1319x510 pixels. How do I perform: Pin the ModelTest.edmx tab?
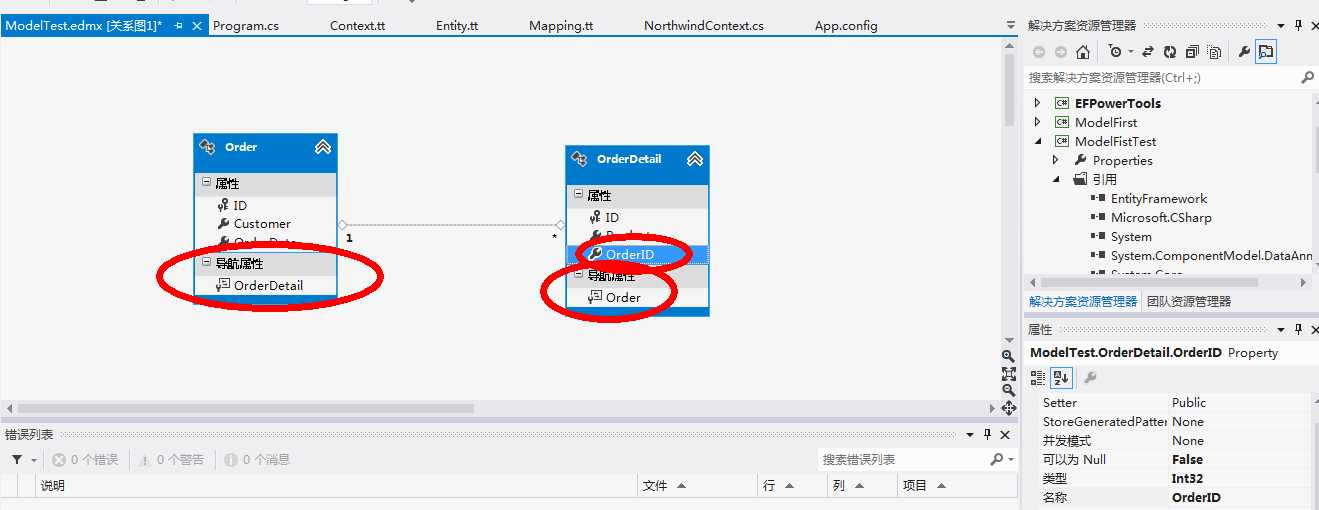(178, 26)
